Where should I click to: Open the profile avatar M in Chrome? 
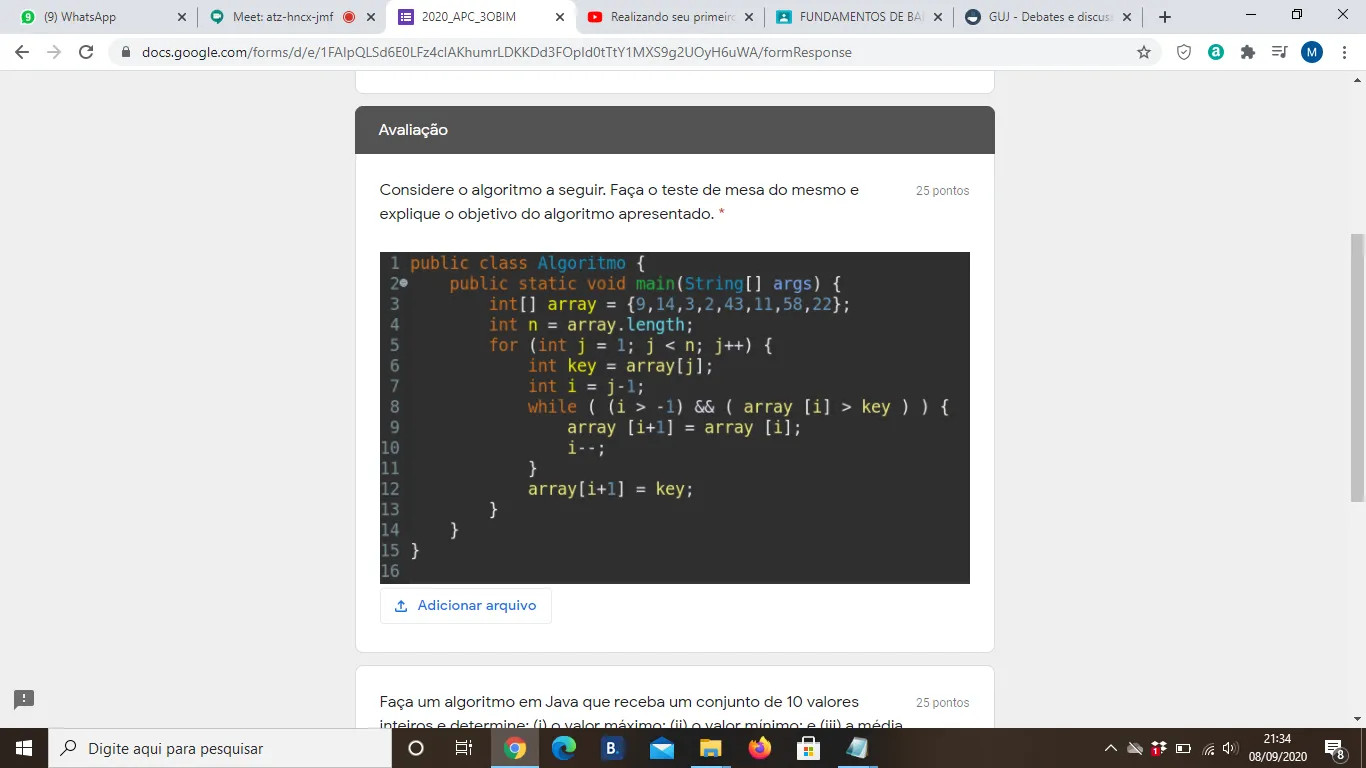pyautogui.click(x=1311, y=52)
